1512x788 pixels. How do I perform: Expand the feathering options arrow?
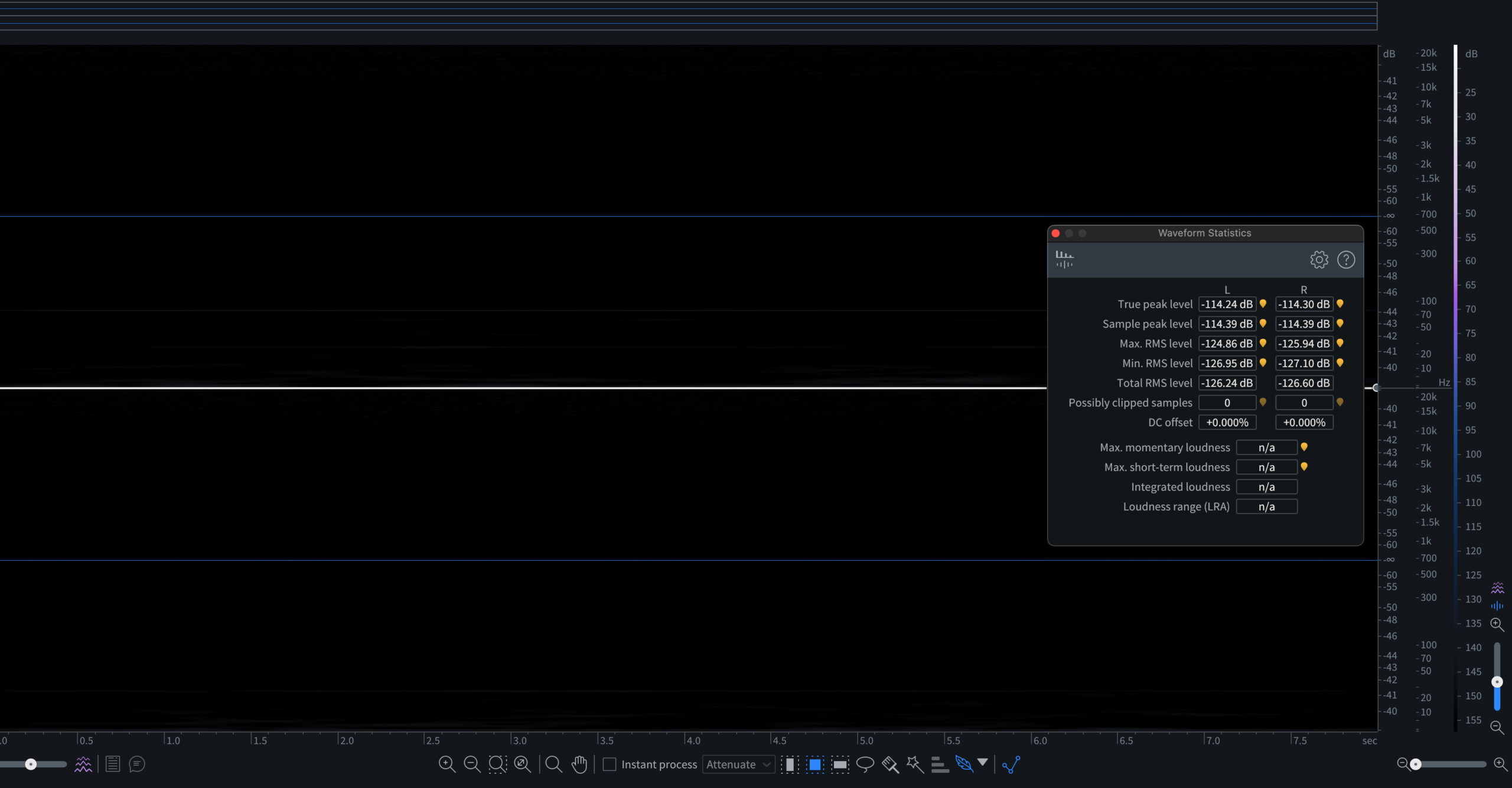[983, 762]
